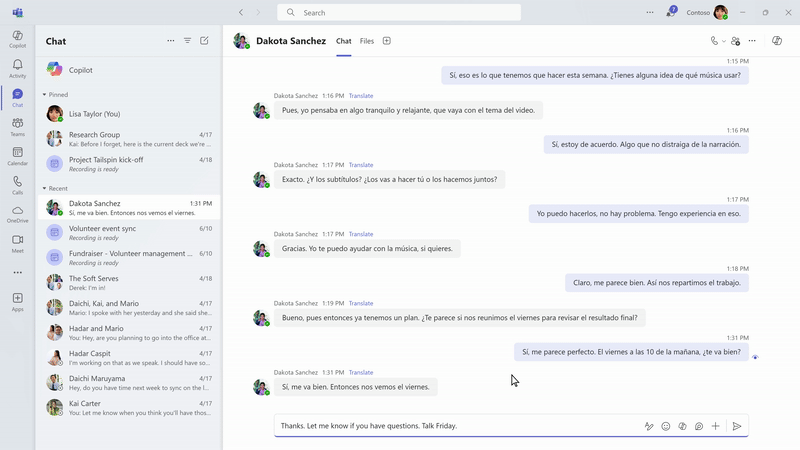This screenshot has height=450, width=800.
Task: Select the Chat tab in the conversation header
Action: [343, 41]
